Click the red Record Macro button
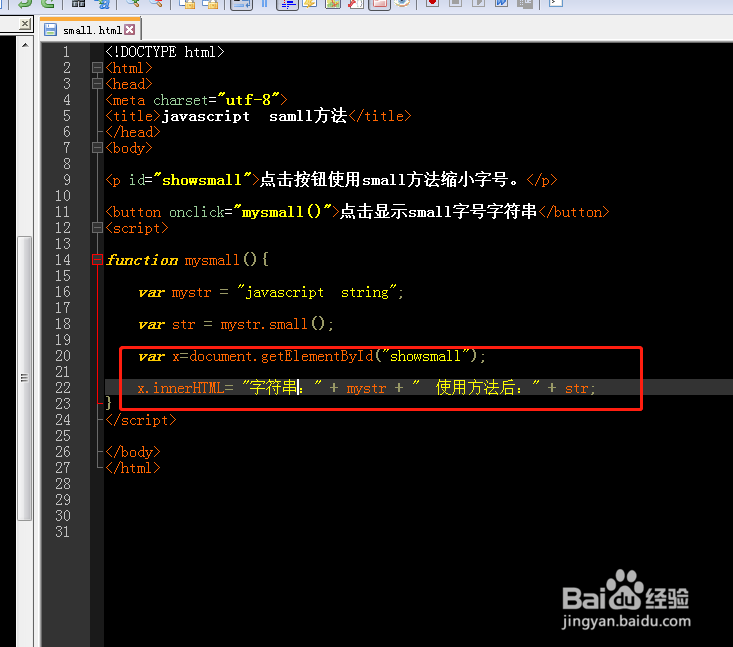 (432, 3)
